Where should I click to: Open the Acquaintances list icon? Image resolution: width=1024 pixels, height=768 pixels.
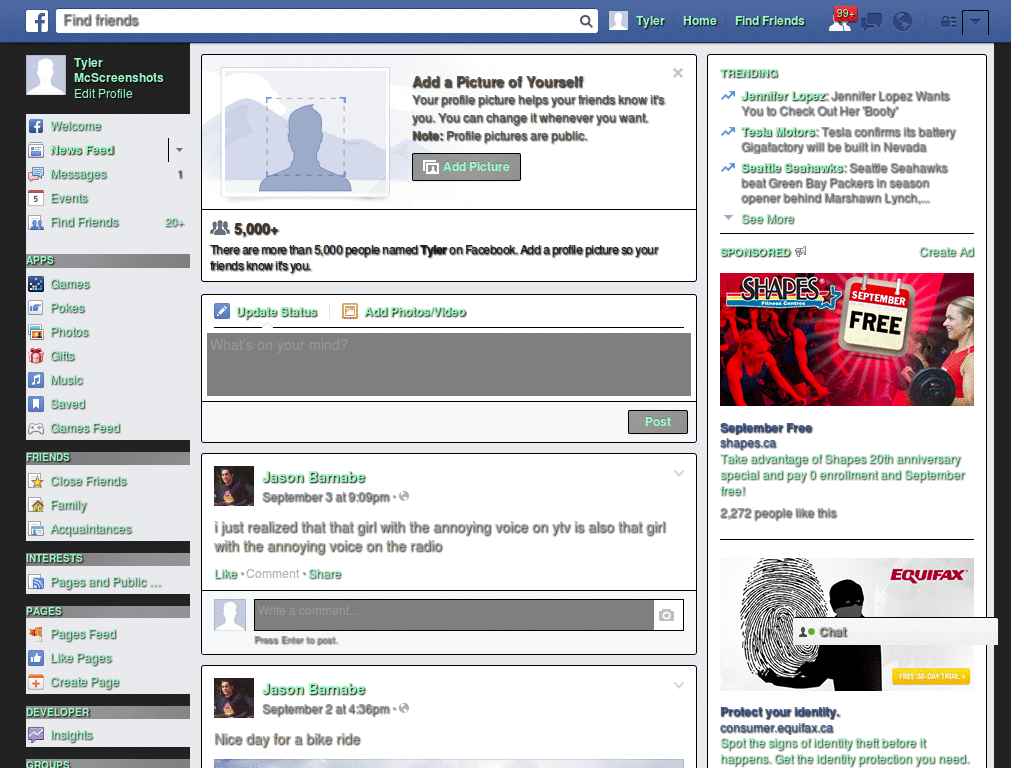(x=36, y=529)
